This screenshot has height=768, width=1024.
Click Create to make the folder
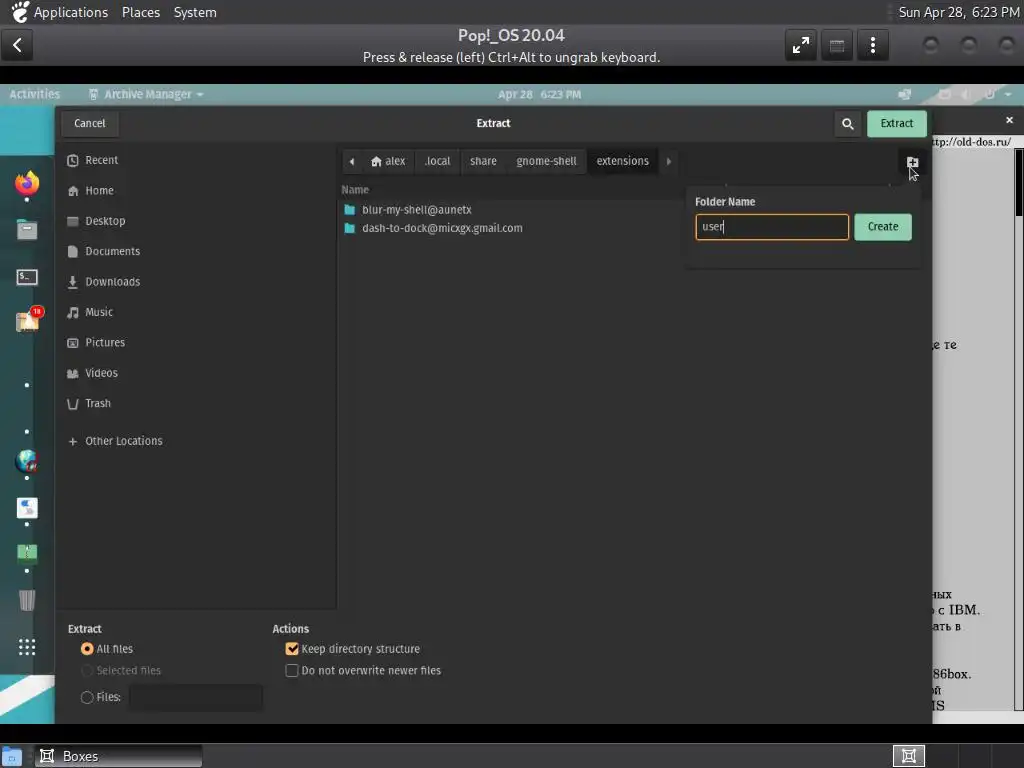pos(882,227)
